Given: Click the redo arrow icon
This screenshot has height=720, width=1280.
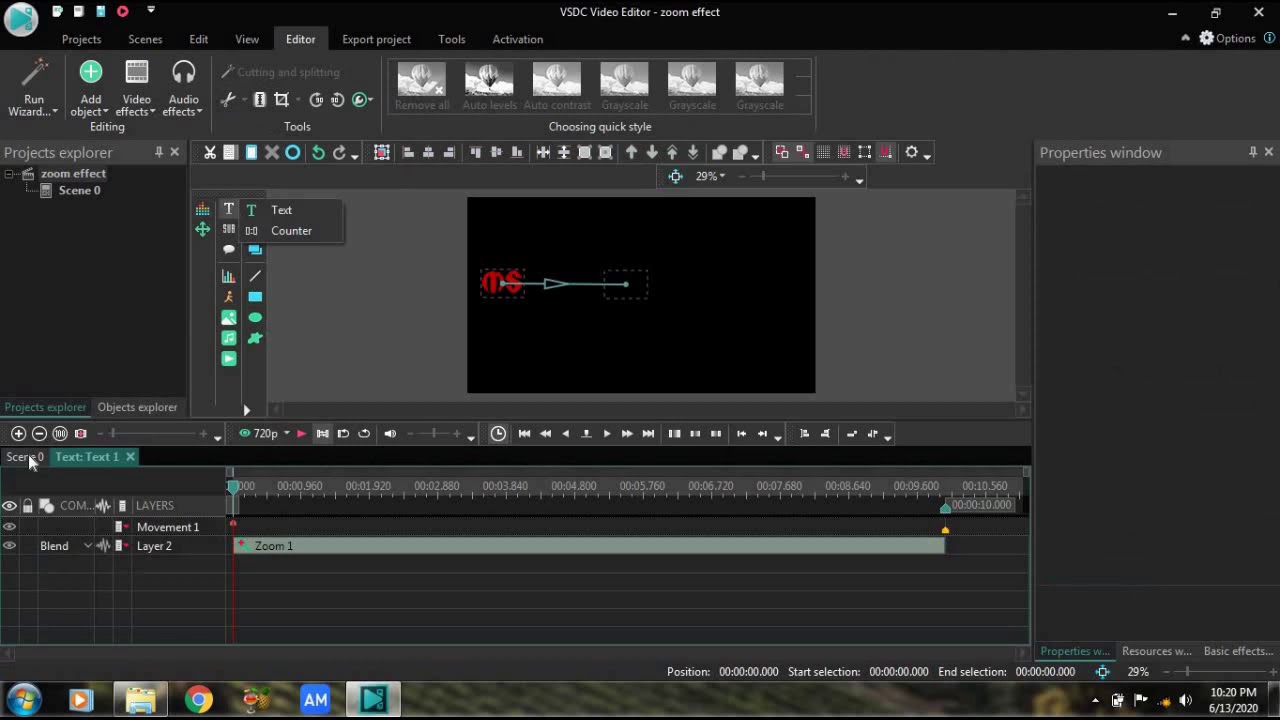Looking at the screenshot, I should point(339,152).
